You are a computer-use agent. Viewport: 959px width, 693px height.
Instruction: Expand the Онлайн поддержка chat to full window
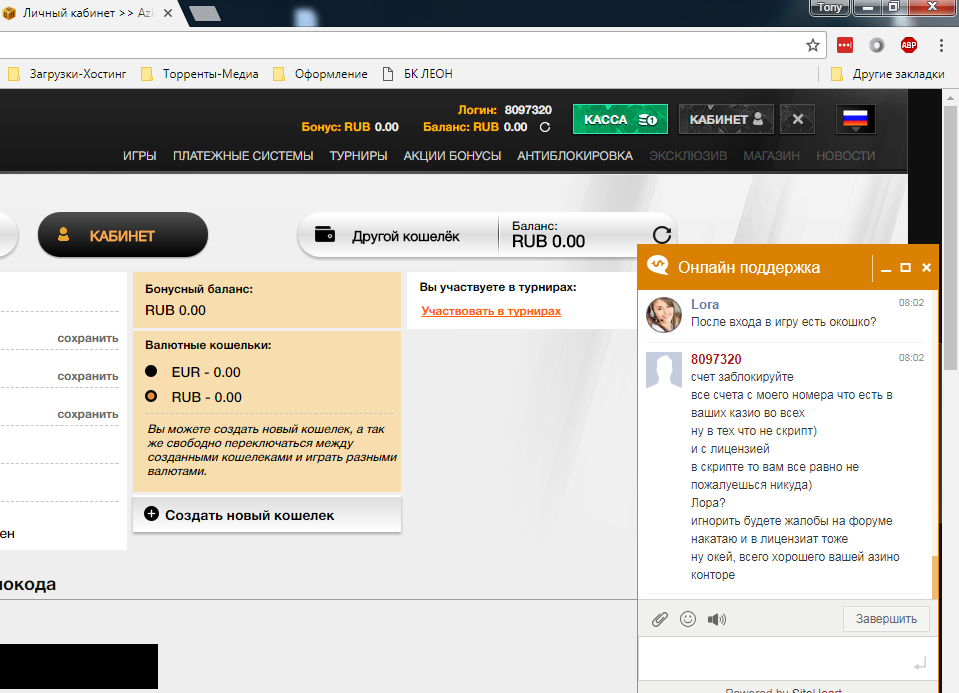[x=906, y=268]
